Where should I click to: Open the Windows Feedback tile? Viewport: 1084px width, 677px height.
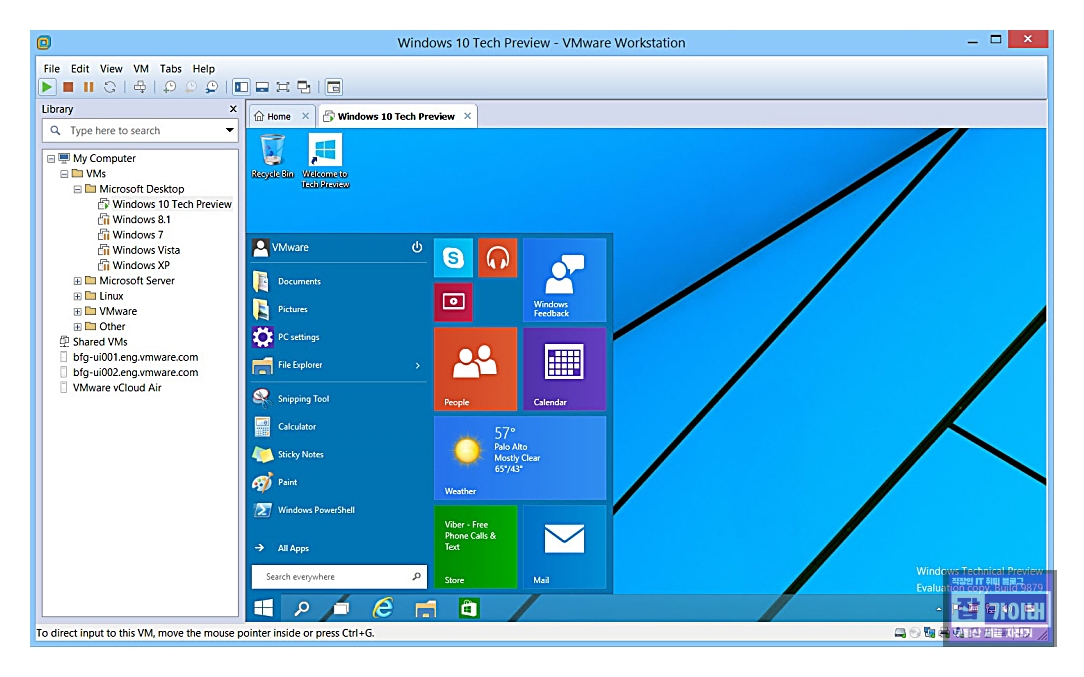click(564, 280)
